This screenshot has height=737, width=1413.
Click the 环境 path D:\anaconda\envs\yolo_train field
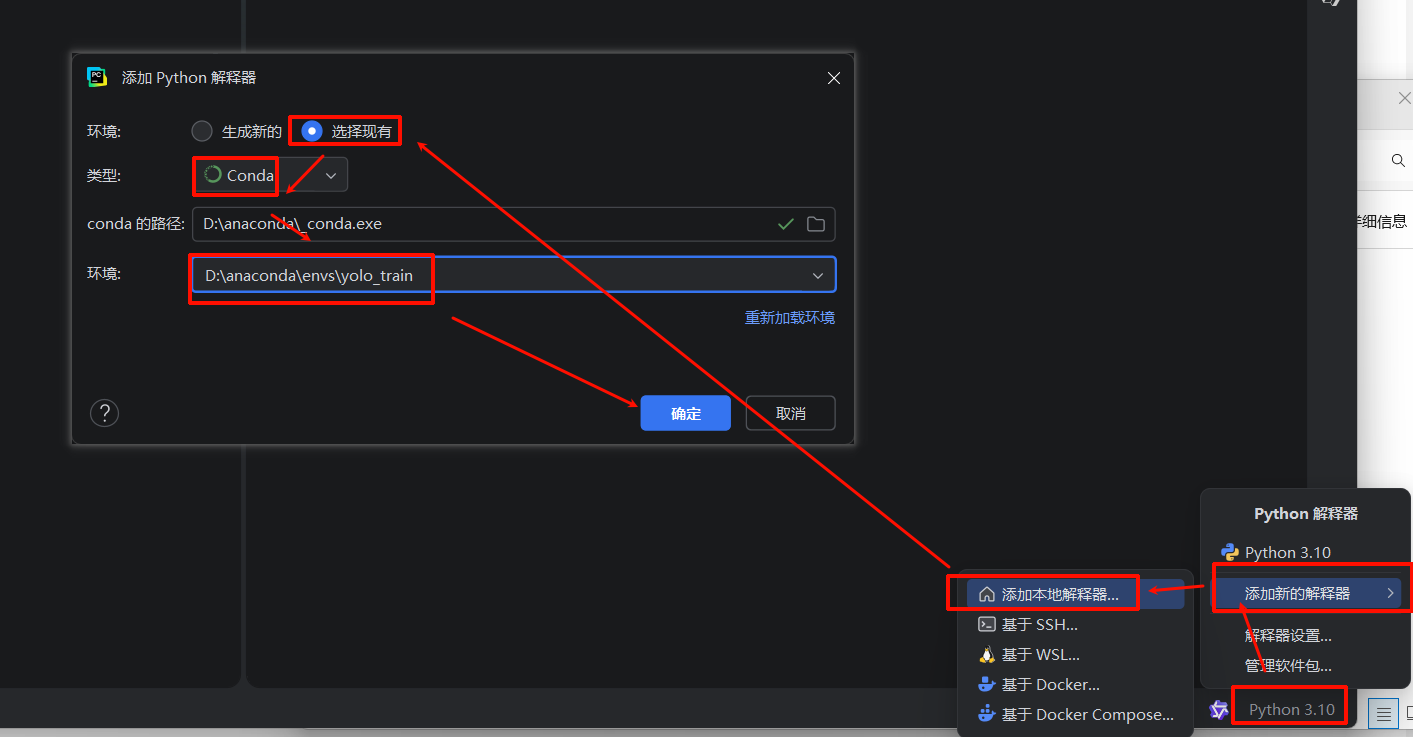tap(513, 275)
